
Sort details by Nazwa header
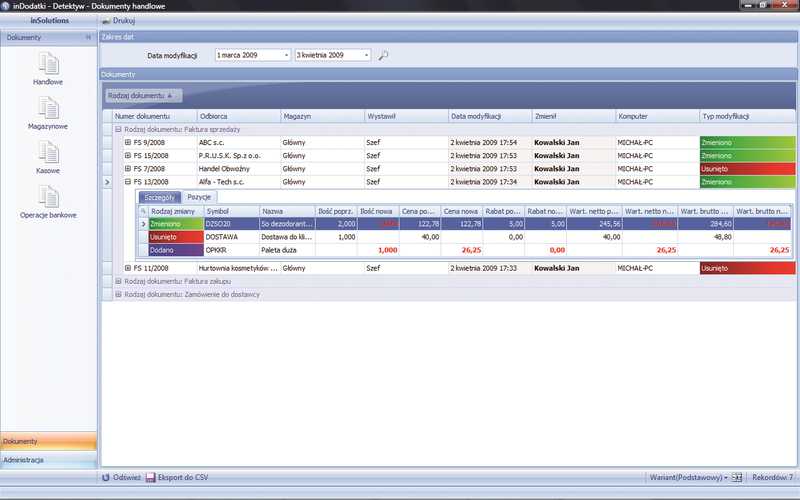(287, 211)
